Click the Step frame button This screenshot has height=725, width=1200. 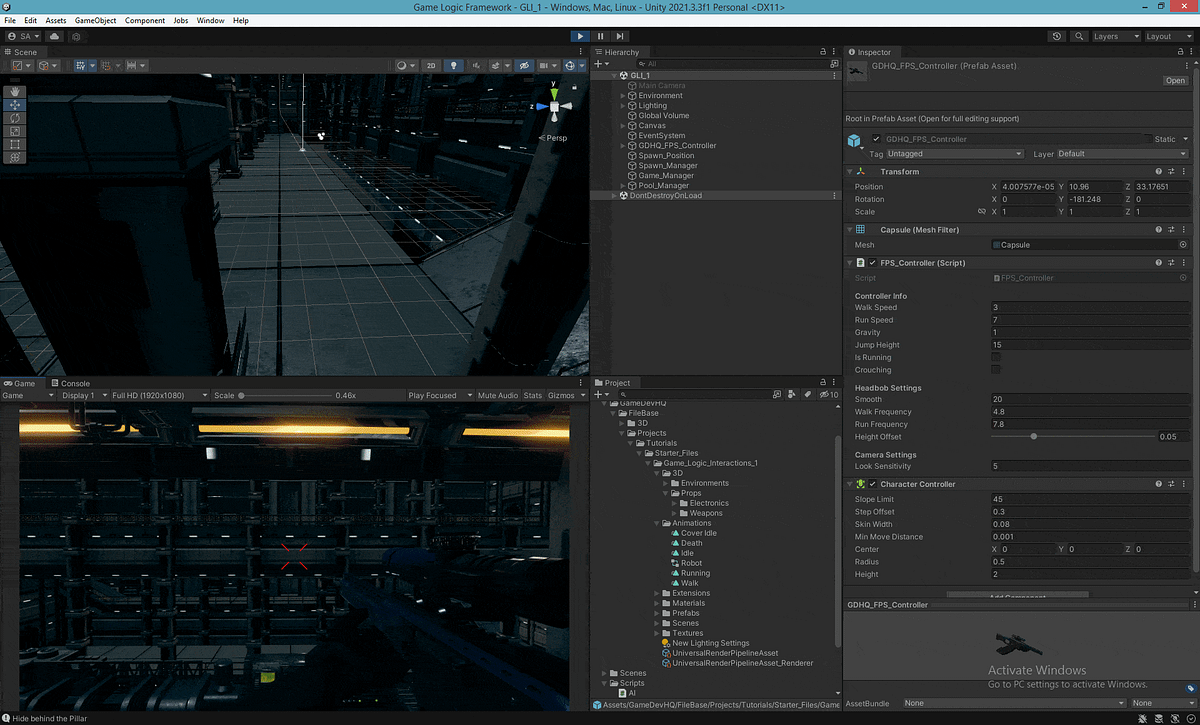pos(620,35)
